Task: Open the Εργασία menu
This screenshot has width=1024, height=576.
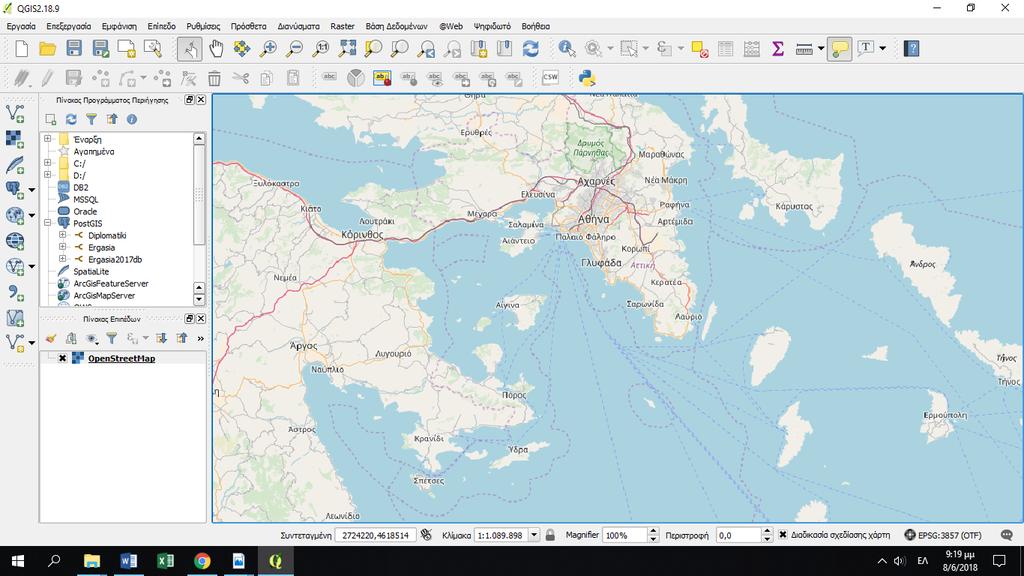Action: pyautogui.click(x=21, y=26)
